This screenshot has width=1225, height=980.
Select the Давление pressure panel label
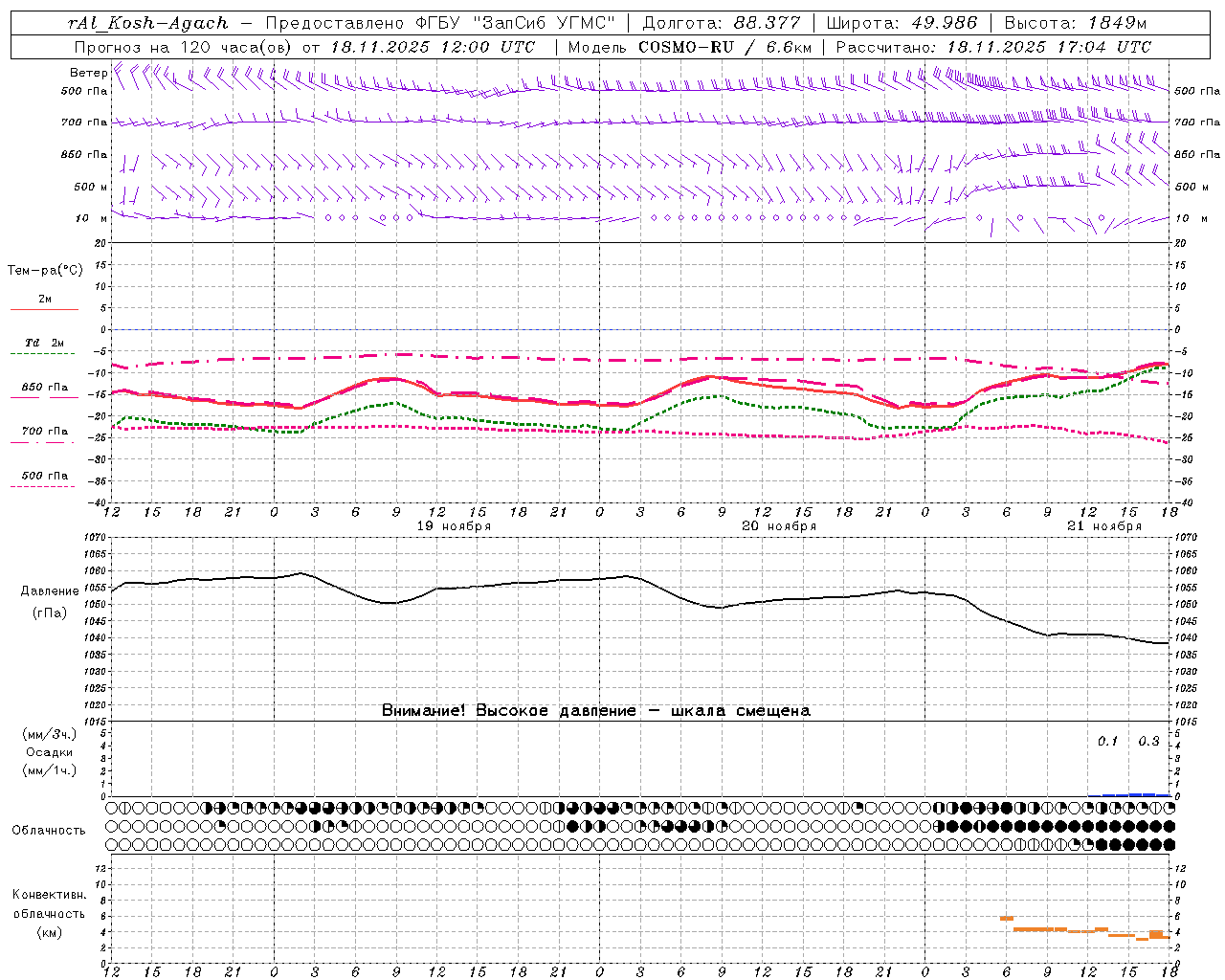pyautogui.click(x=50, y=591)
